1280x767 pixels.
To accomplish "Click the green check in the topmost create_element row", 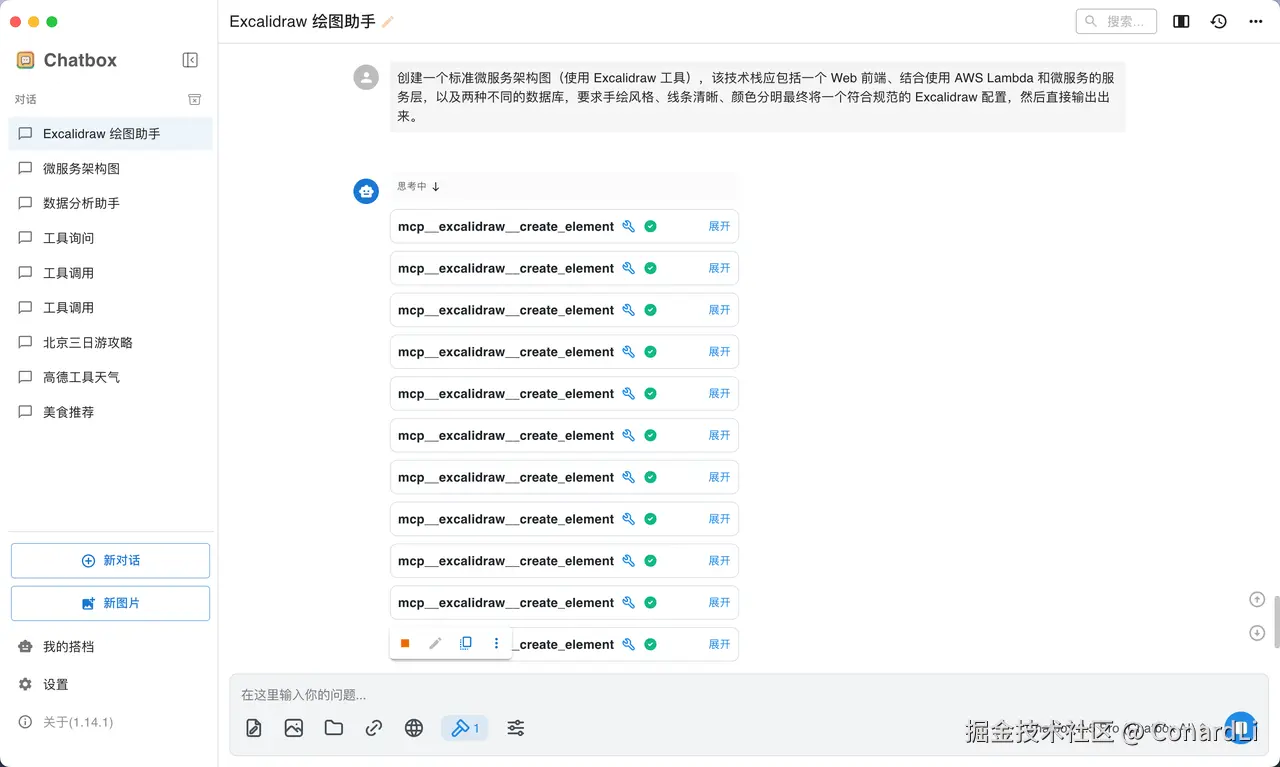I will coord(650,226).
